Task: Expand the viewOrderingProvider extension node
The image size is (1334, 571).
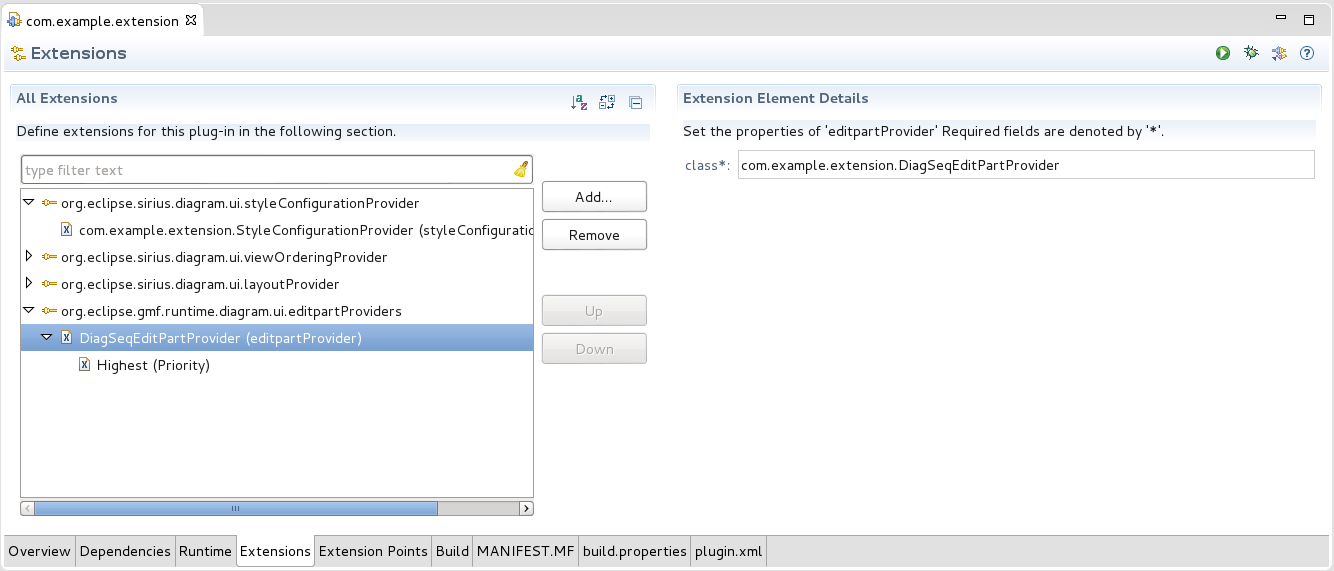Action: point(29,257)
